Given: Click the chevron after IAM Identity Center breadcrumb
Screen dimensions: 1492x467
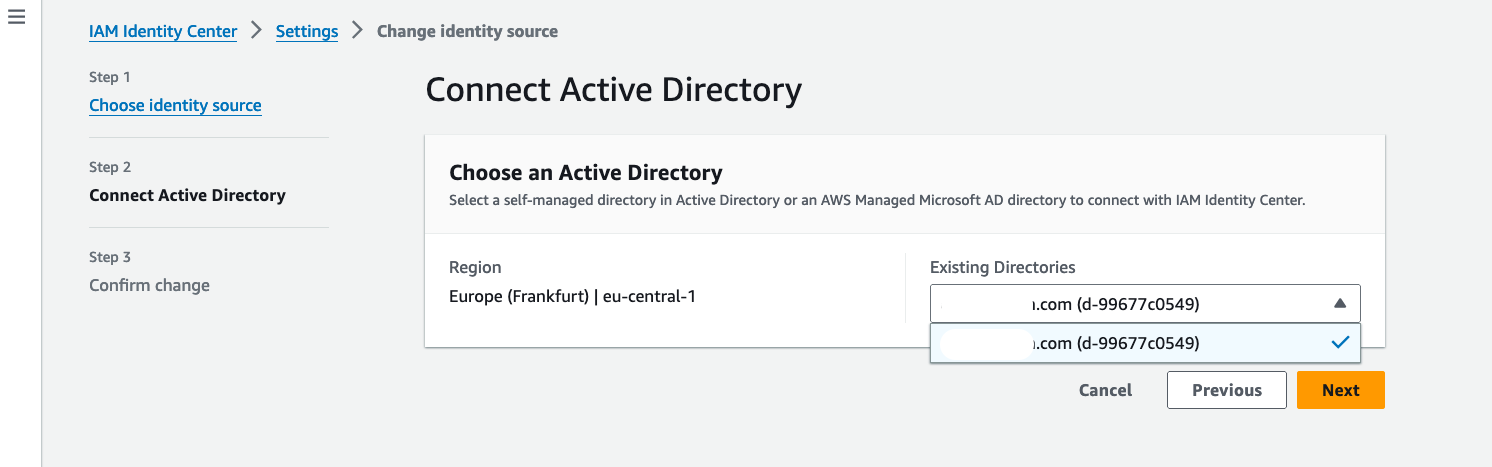Looking at the screenshot, I should click(x=256, y=31).
